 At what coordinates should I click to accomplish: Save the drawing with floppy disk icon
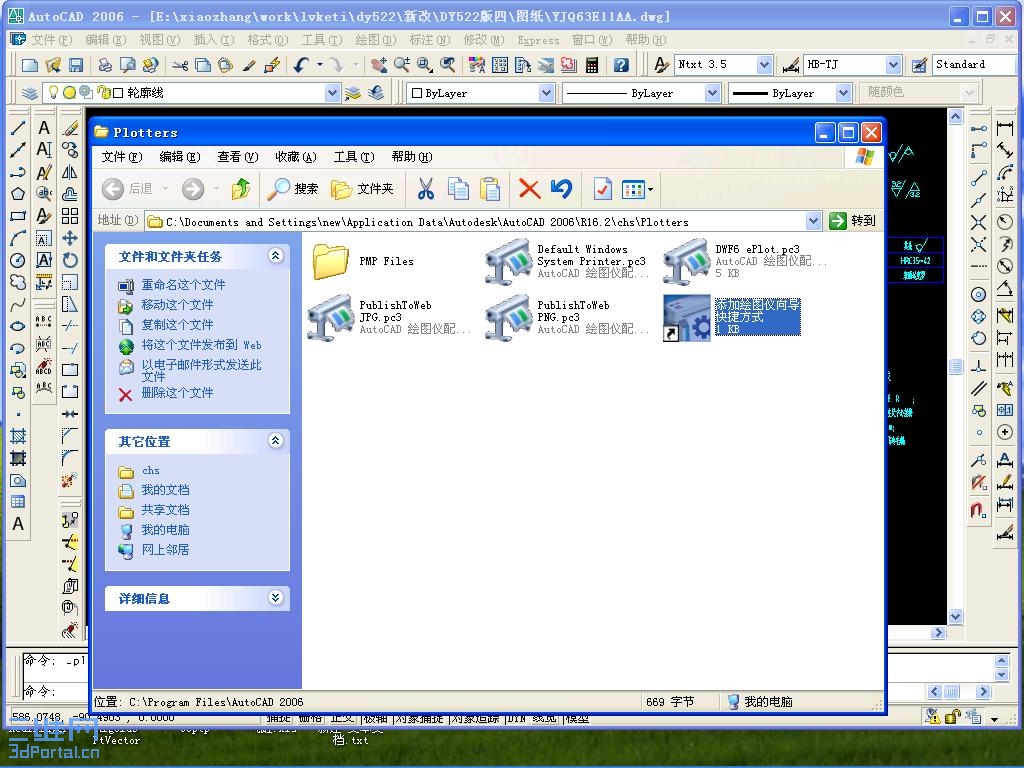click(76, 65)
